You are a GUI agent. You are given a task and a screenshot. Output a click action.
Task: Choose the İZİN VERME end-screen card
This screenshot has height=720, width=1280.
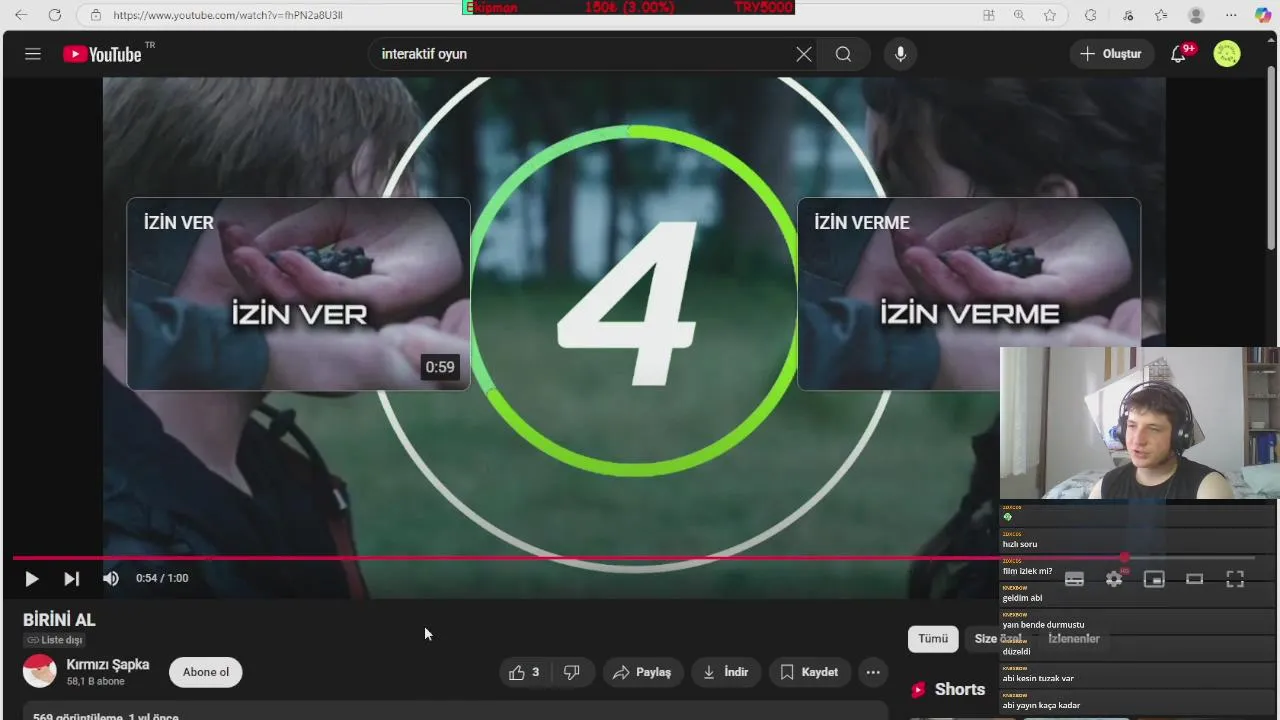click(x=969, y=293)
